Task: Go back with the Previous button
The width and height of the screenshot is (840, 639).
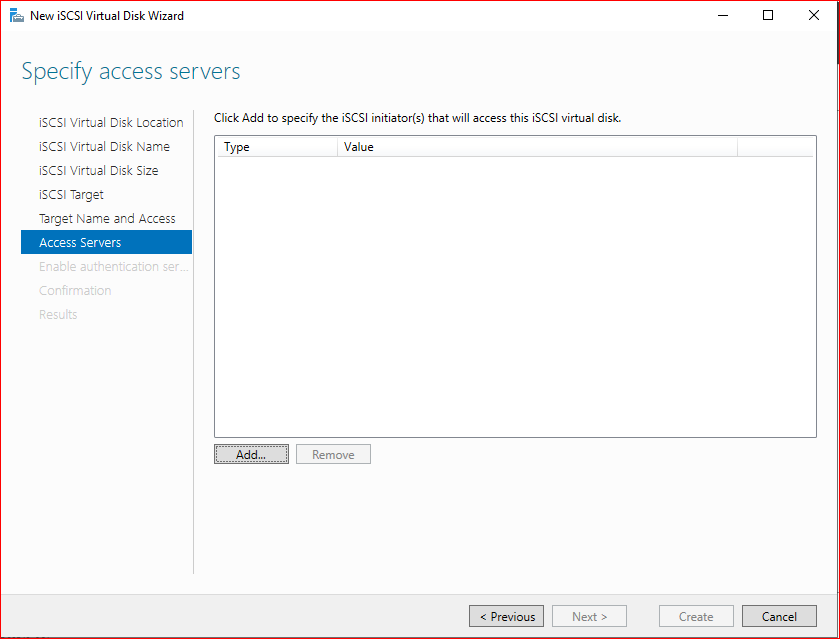Action: tap(506, 616)
